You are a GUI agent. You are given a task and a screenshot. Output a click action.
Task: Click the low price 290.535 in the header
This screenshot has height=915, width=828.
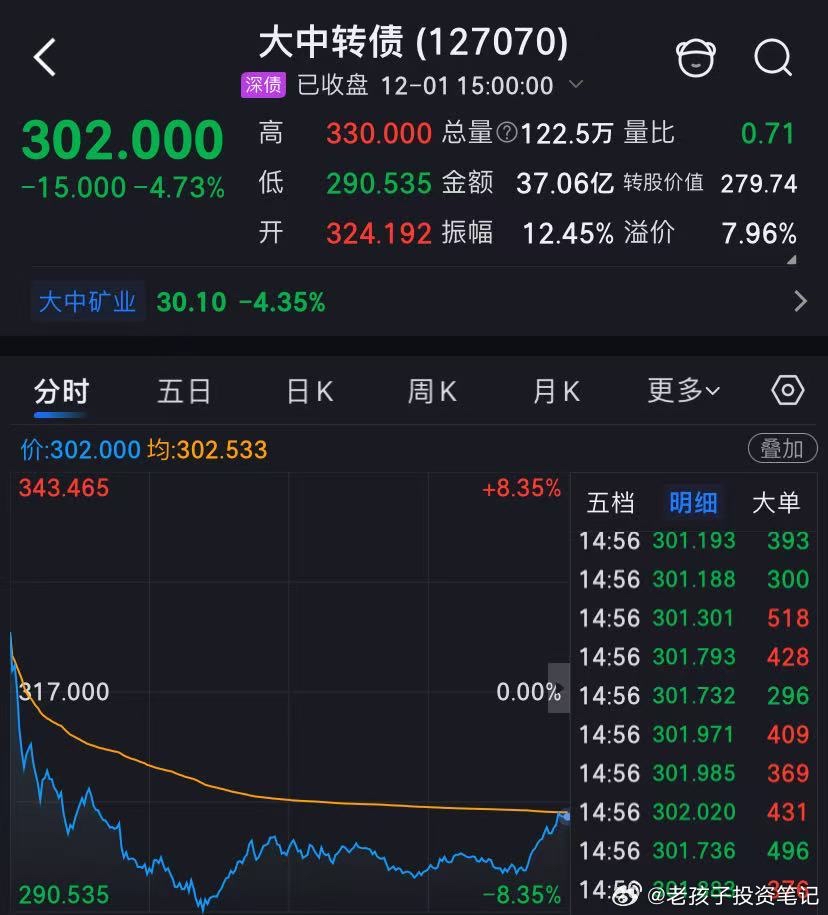click(x=379, y=184)
